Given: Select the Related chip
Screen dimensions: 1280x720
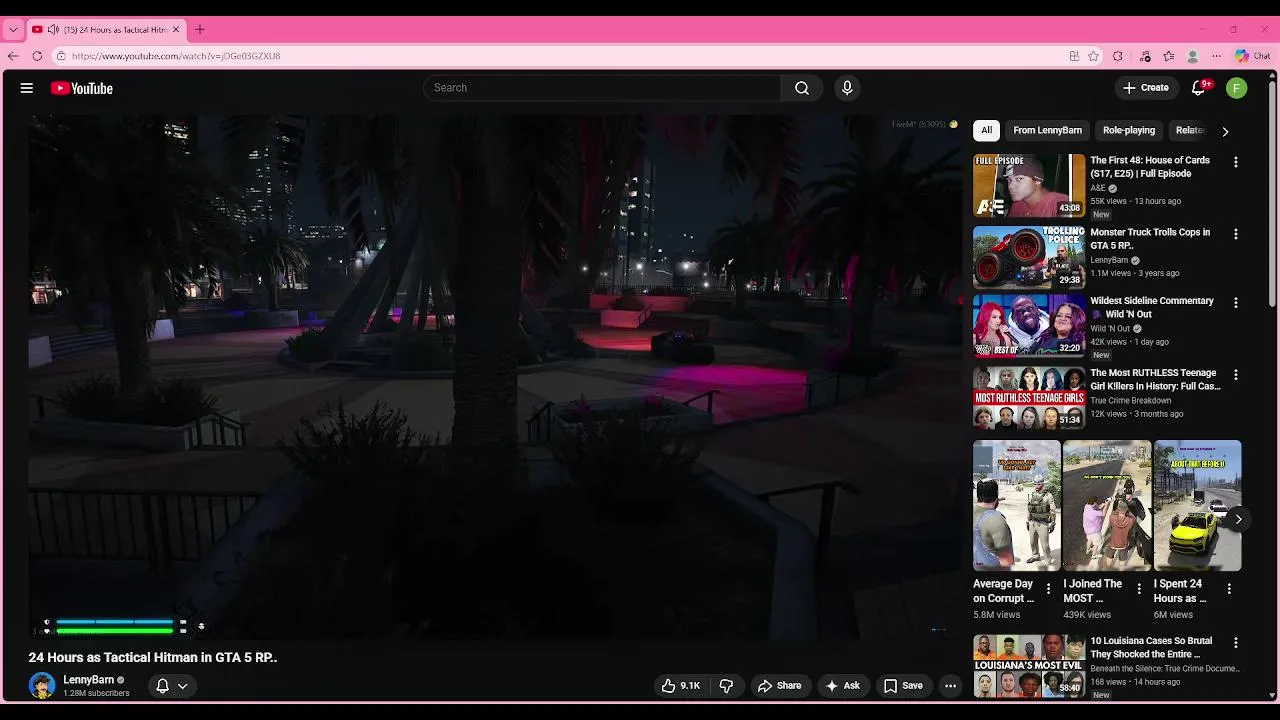Looking at the screenshot, I should pyautogui.click(x=1190, y=130).
